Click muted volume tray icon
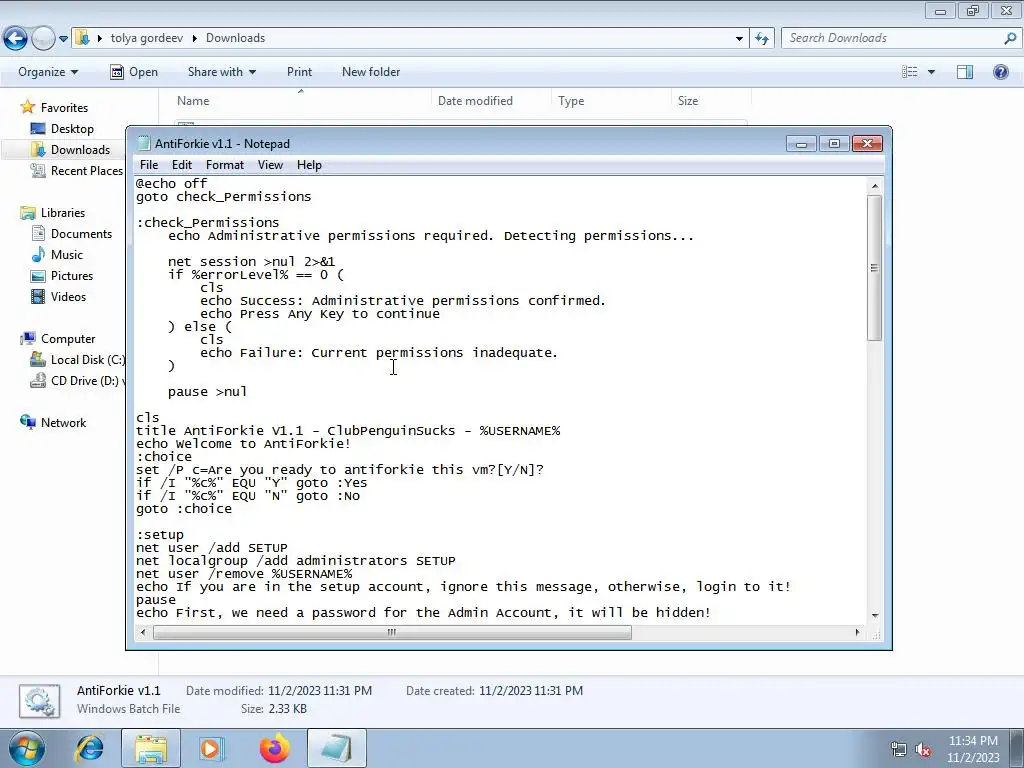Screen dimensions: 1024x768 (x=923, y=750)
